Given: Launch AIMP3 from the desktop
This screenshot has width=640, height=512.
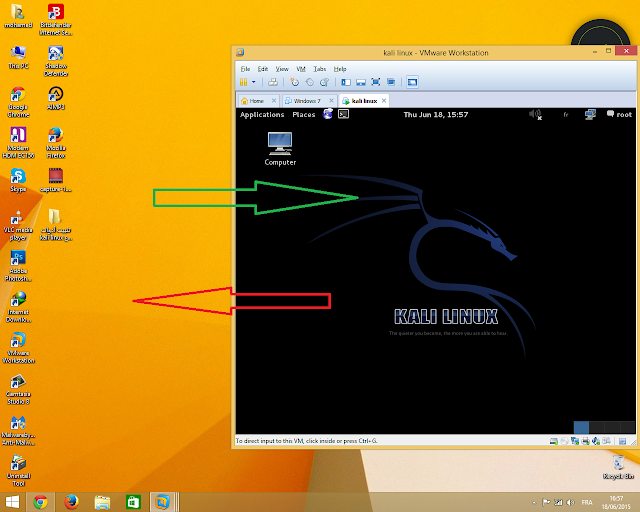Looking at the screenshot, I should (x=56, y=98).
